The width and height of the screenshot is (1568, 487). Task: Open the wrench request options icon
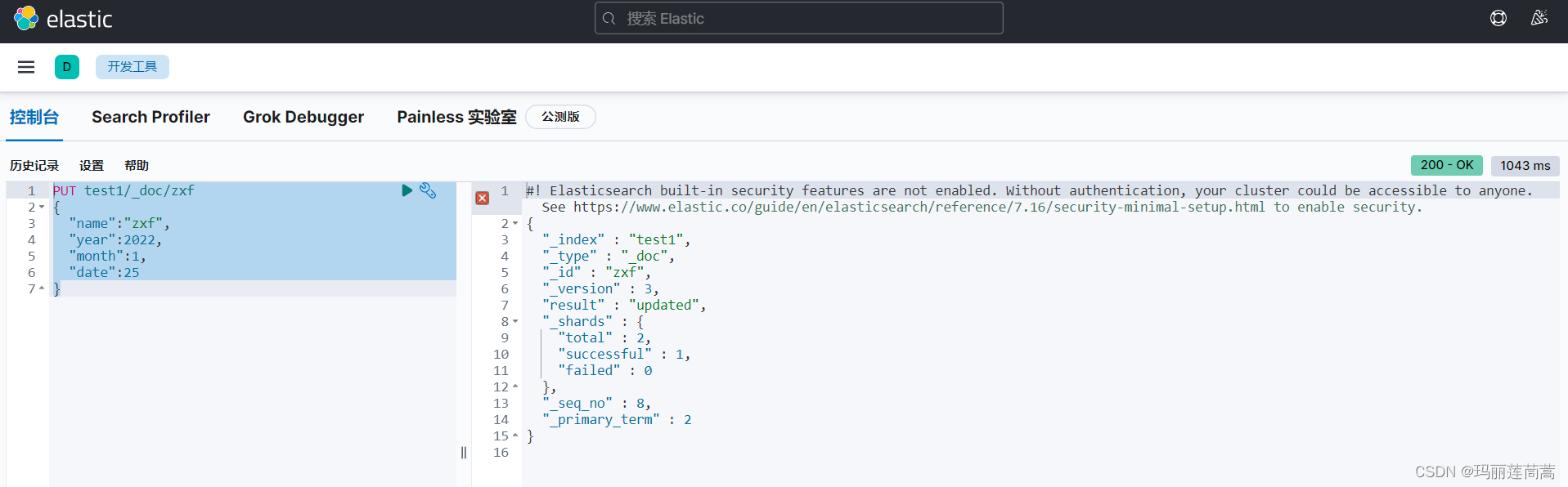428,190
